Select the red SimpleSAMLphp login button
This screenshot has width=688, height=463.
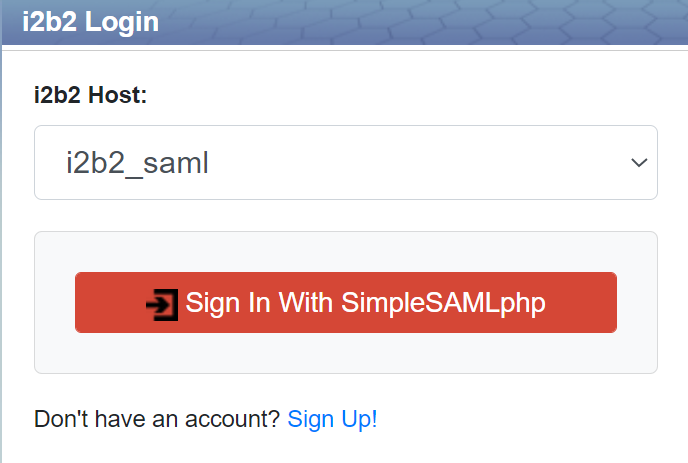[345, 302]
